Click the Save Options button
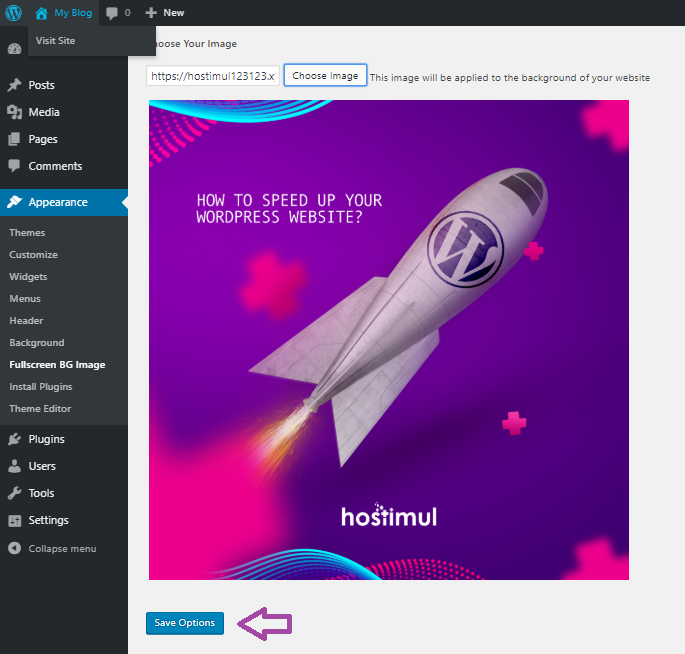Image resolution: width=685 pixels, height=654 pixels. pos(184,623)
